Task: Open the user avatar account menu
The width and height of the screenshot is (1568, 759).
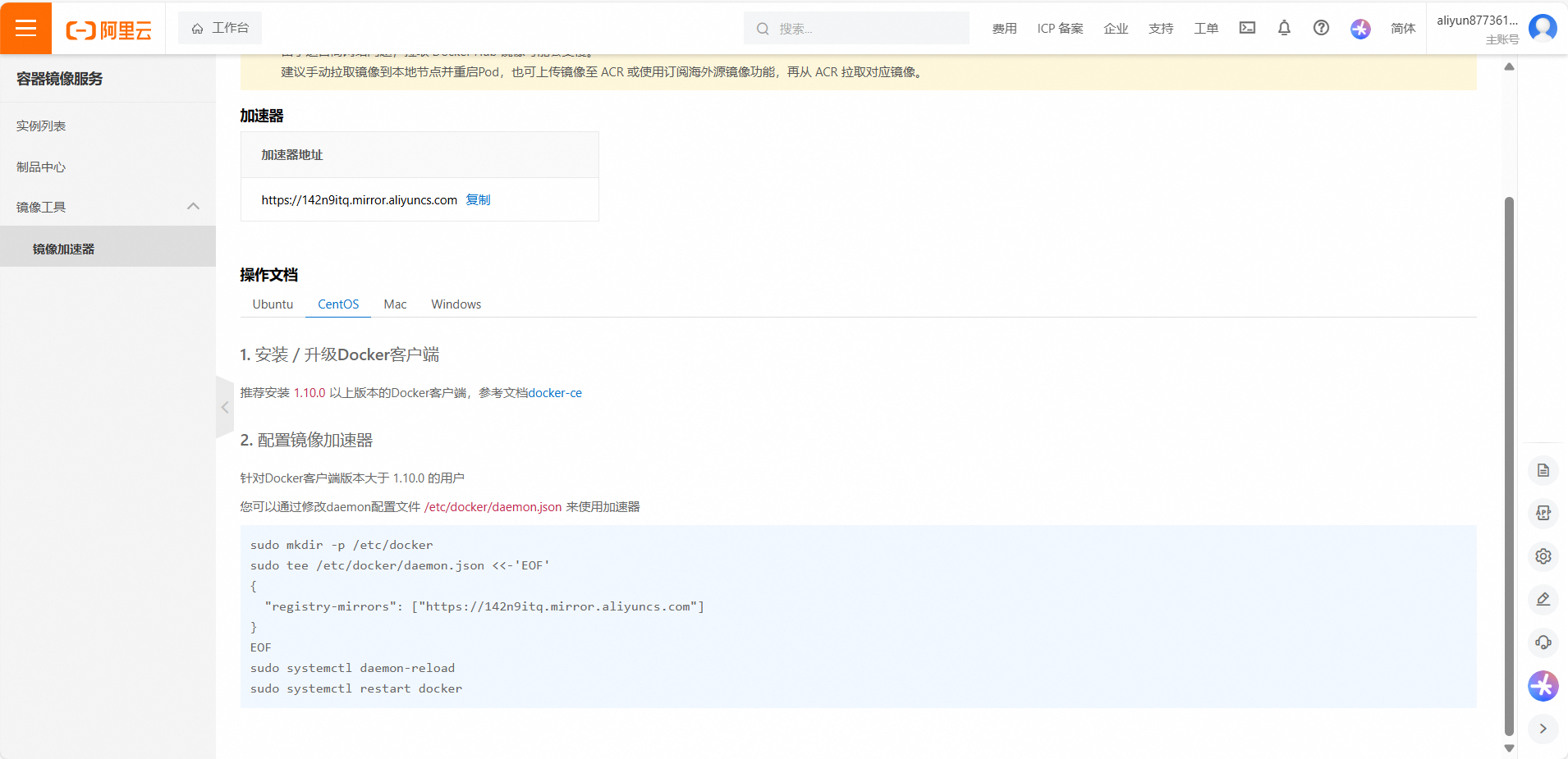Action: [1543, 28]
